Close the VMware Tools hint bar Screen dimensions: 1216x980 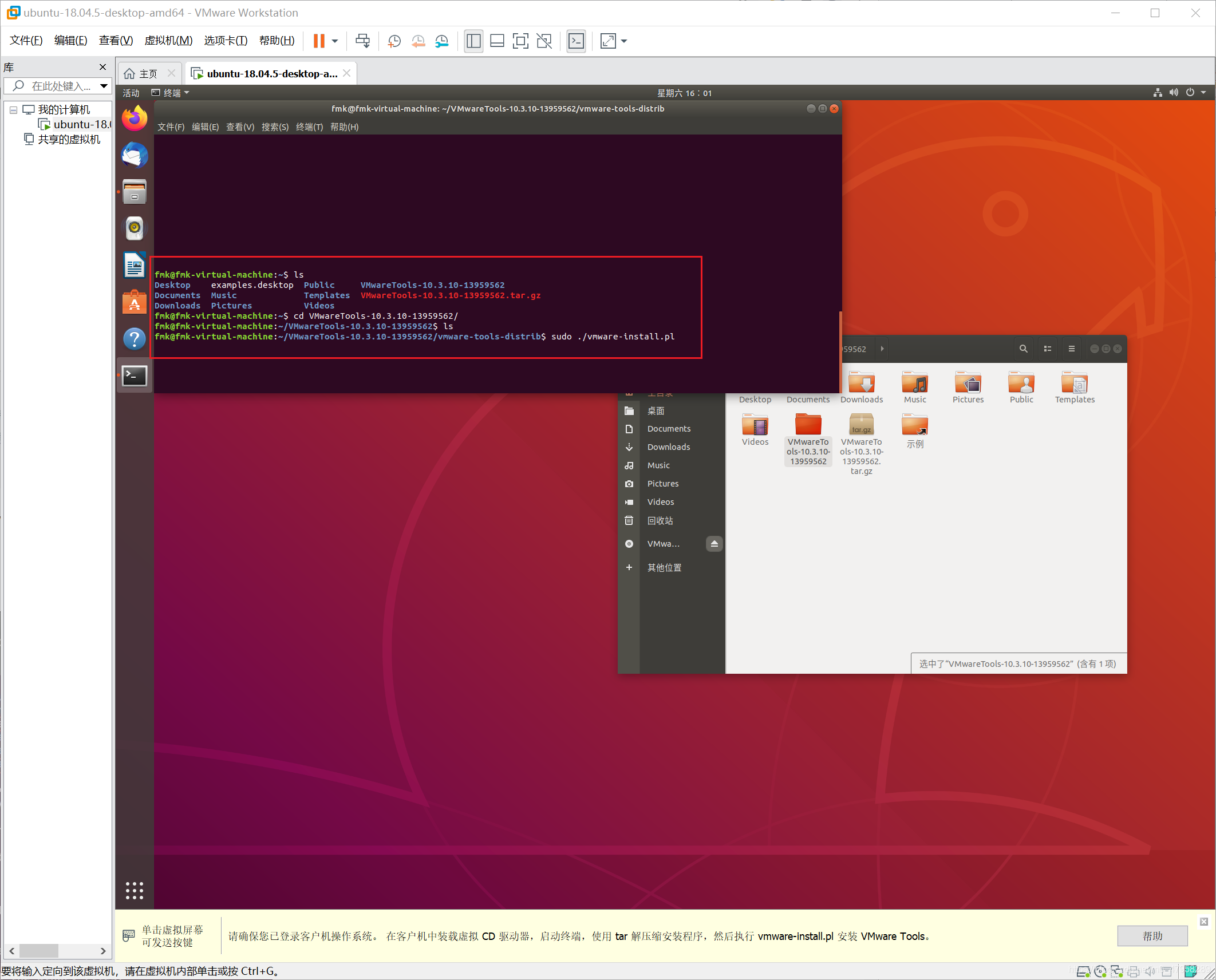click(1204, 922)
